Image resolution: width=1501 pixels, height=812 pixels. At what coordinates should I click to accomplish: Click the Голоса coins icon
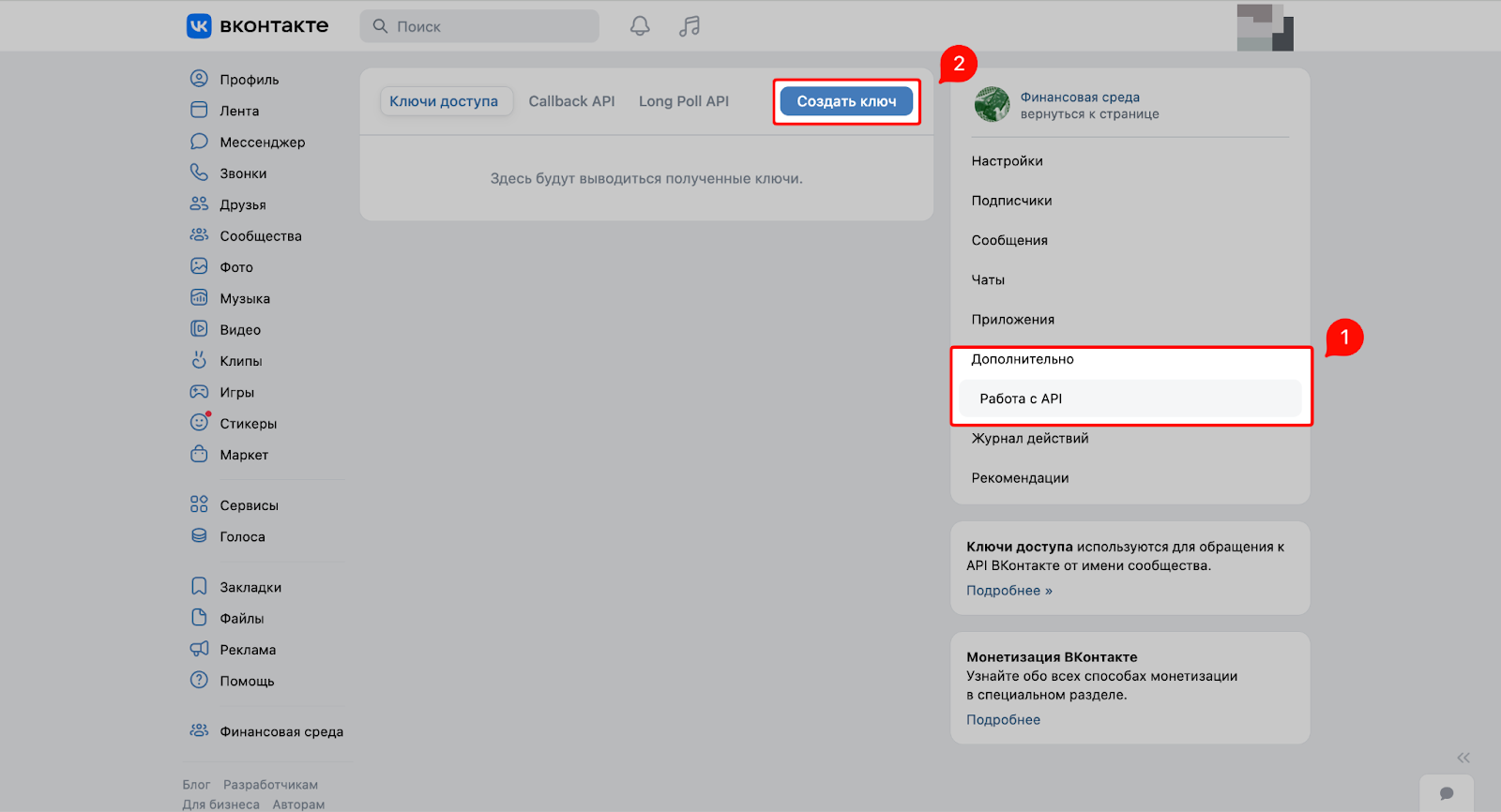click(199, 536)
